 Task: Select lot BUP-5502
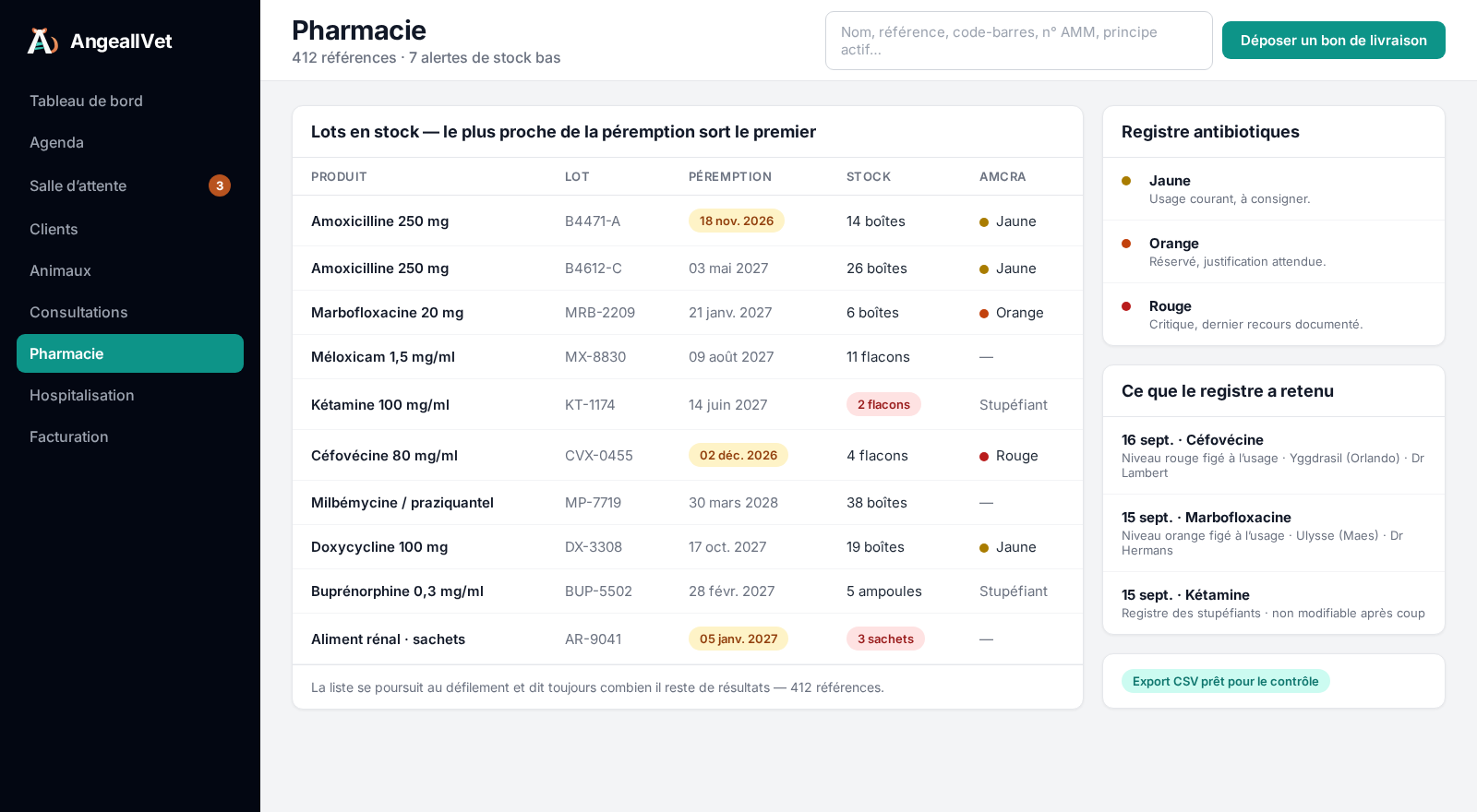(598, 591)
